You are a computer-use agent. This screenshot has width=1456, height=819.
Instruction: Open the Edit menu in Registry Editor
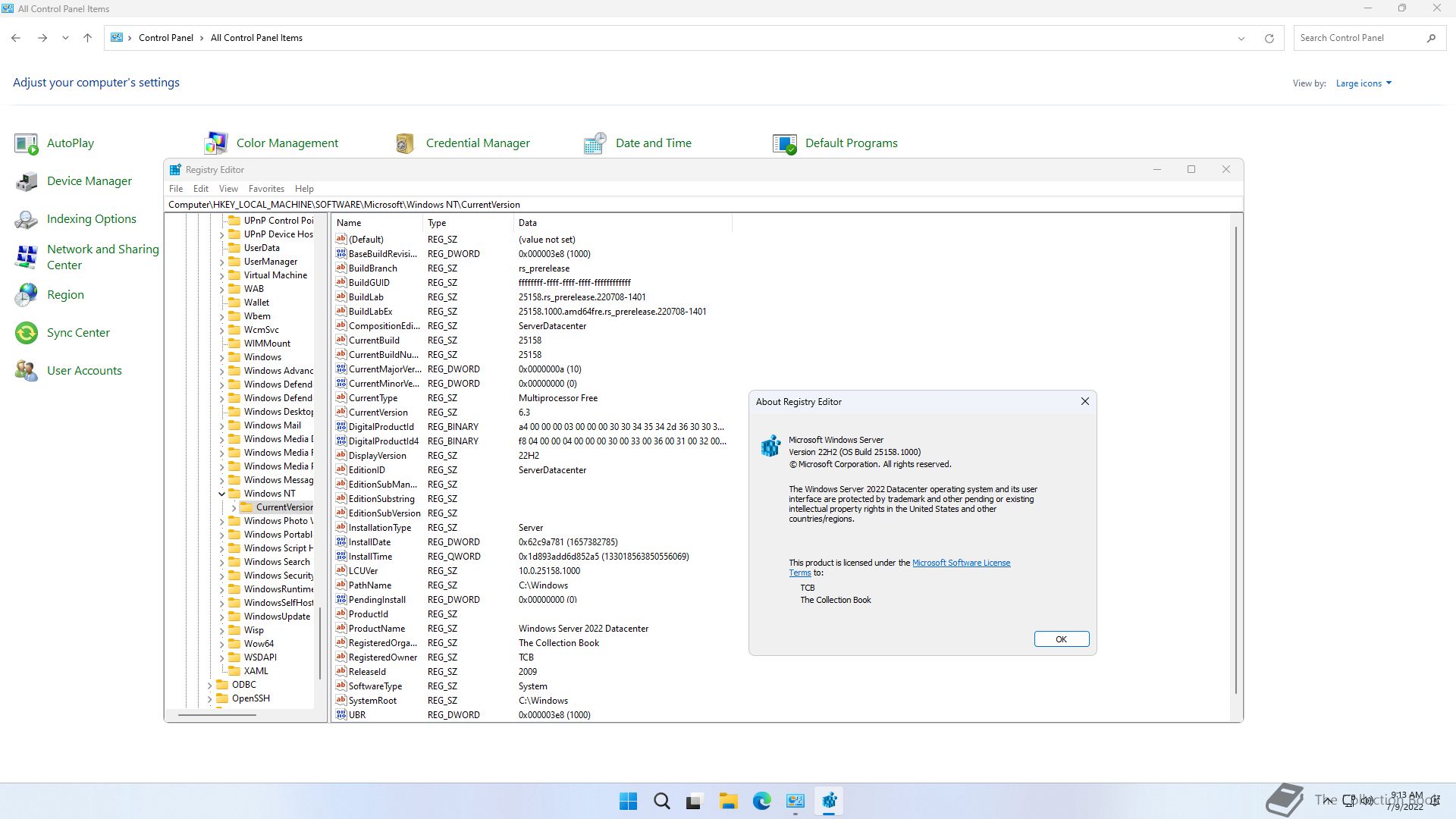(201, 189)
